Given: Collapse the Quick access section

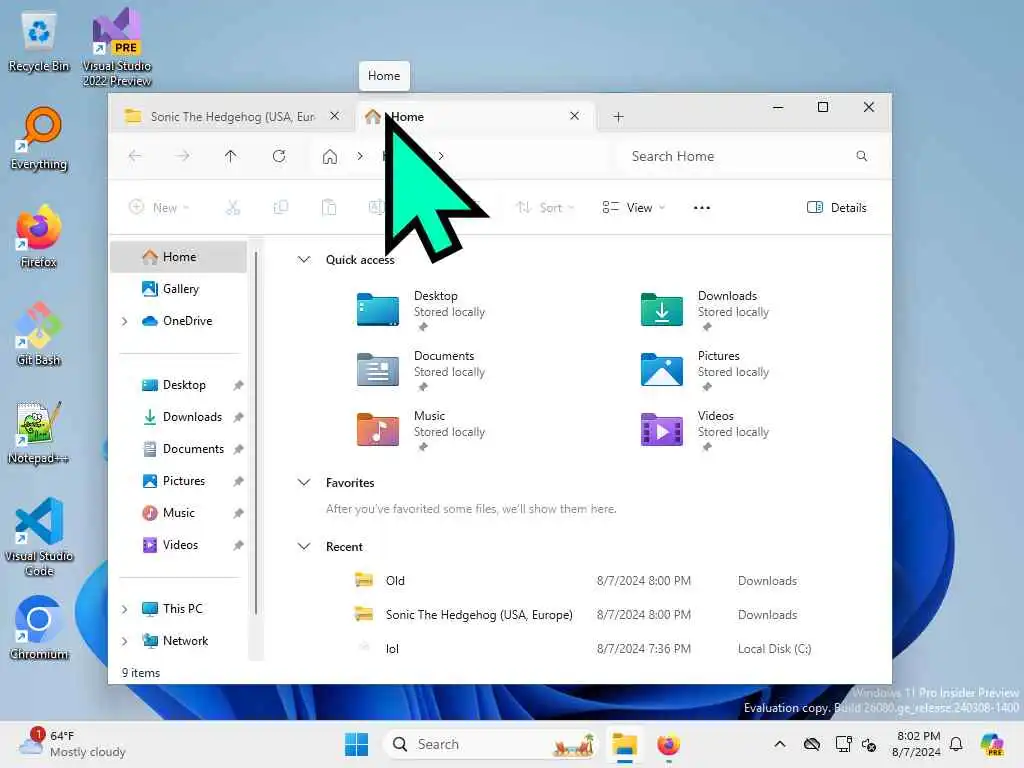Looking at the screenshot, I should [x=304, y=259].
